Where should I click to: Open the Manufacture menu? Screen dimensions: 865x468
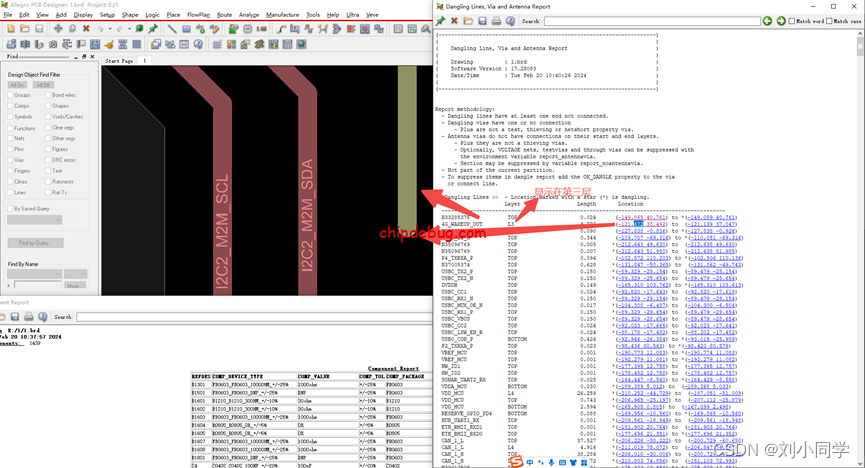282,15
